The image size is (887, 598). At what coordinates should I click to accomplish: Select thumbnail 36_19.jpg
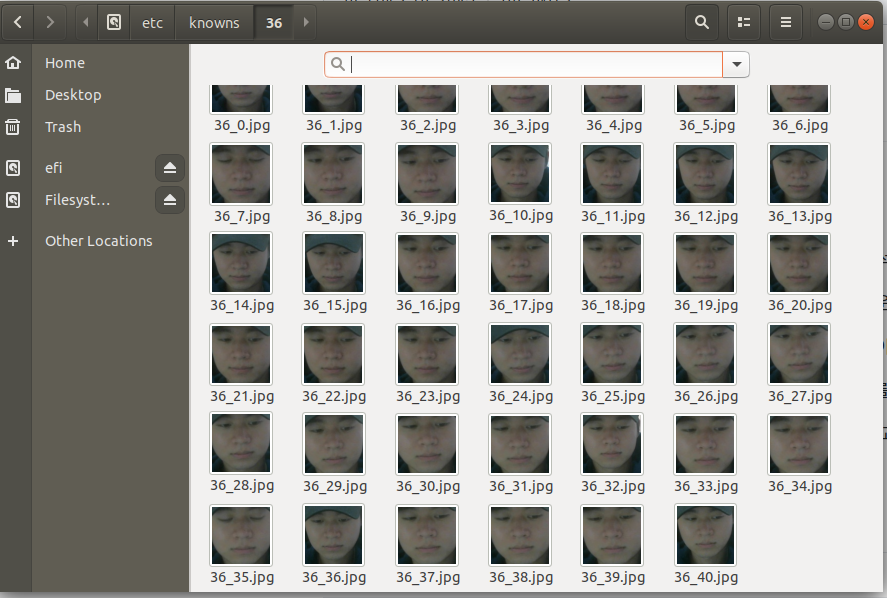(x=705, y=263)
